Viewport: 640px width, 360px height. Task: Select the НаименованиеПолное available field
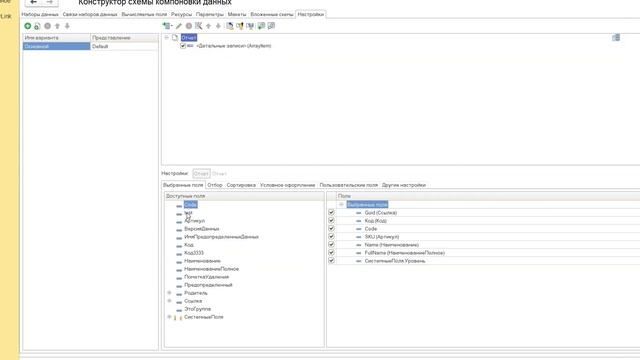(211, 269)
